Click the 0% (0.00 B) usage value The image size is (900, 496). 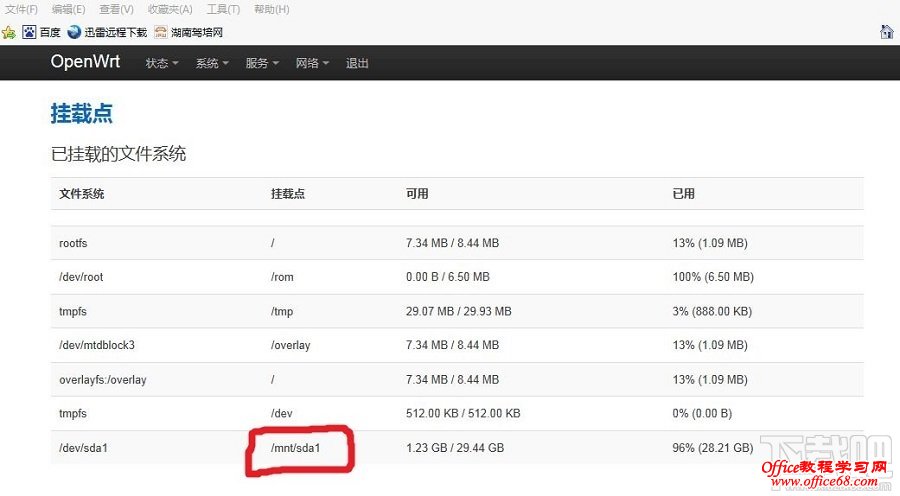click(x=702, y=413)
